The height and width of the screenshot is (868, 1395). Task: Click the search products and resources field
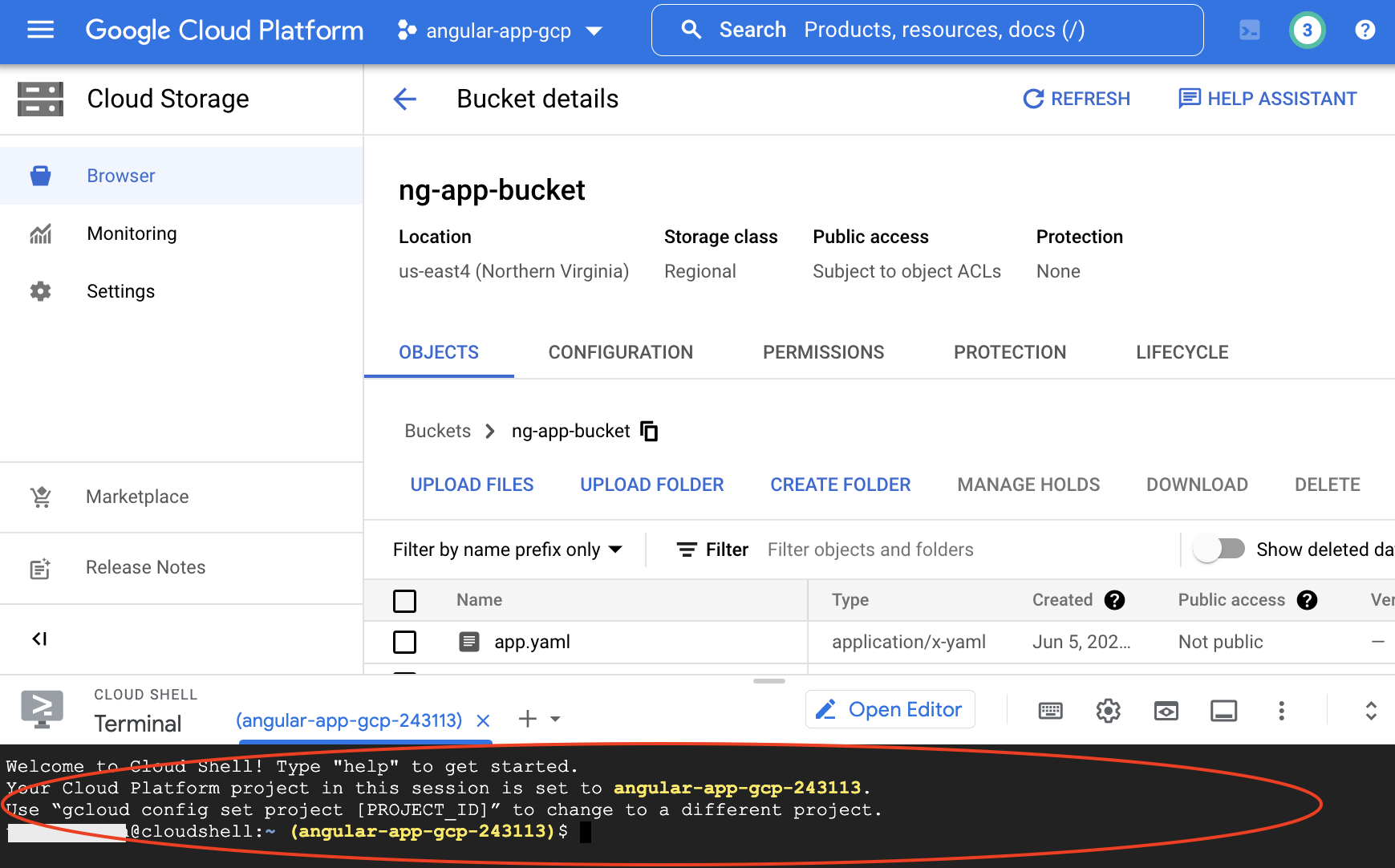(927, 30)
